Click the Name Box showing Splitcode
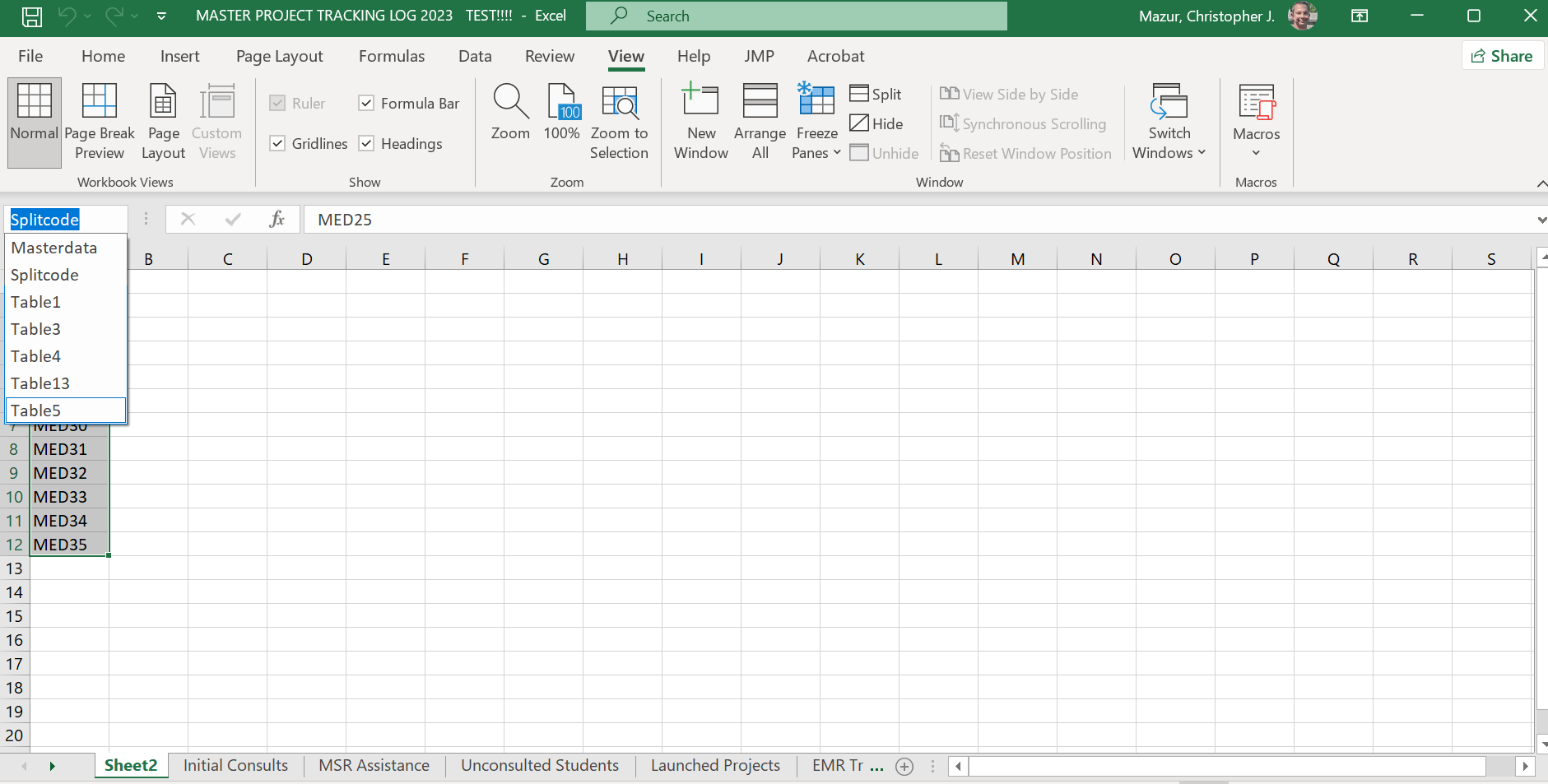Screen dimensions: 1548x784 coord(66,220)
